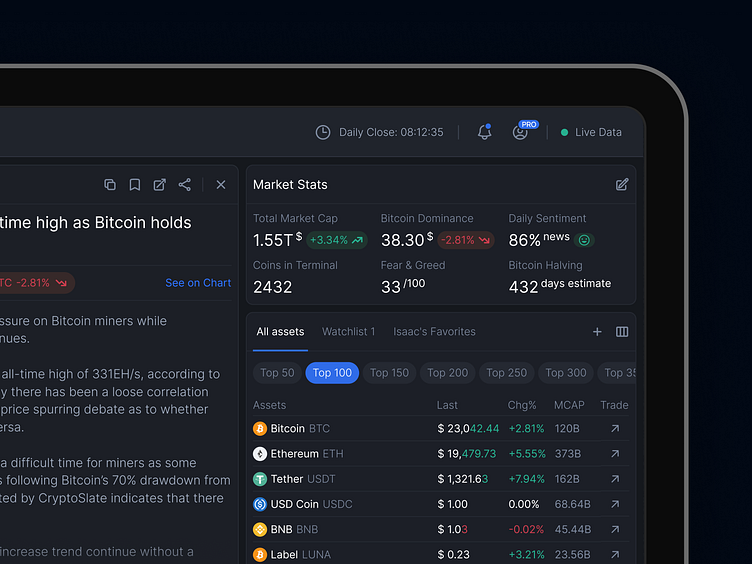Click the BNB coin logo

pos(260,529)
